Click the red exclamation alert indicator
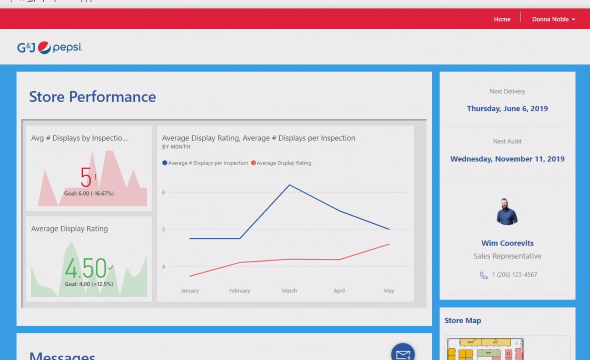 (95, 177)
